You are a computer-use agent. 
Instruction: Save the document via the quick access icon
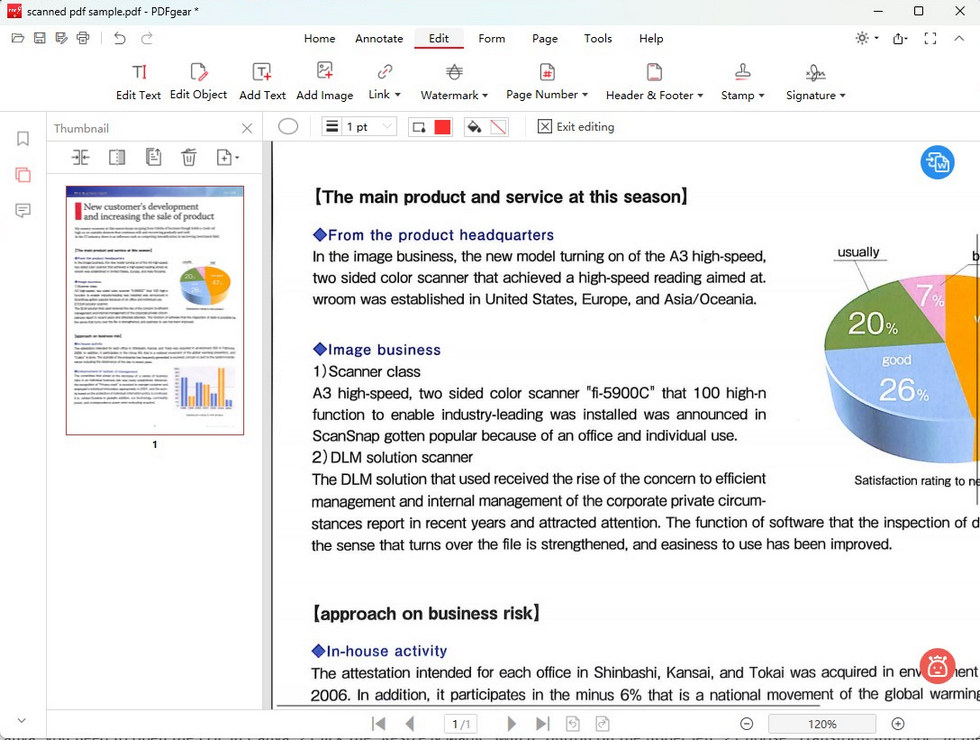point(40,37)
